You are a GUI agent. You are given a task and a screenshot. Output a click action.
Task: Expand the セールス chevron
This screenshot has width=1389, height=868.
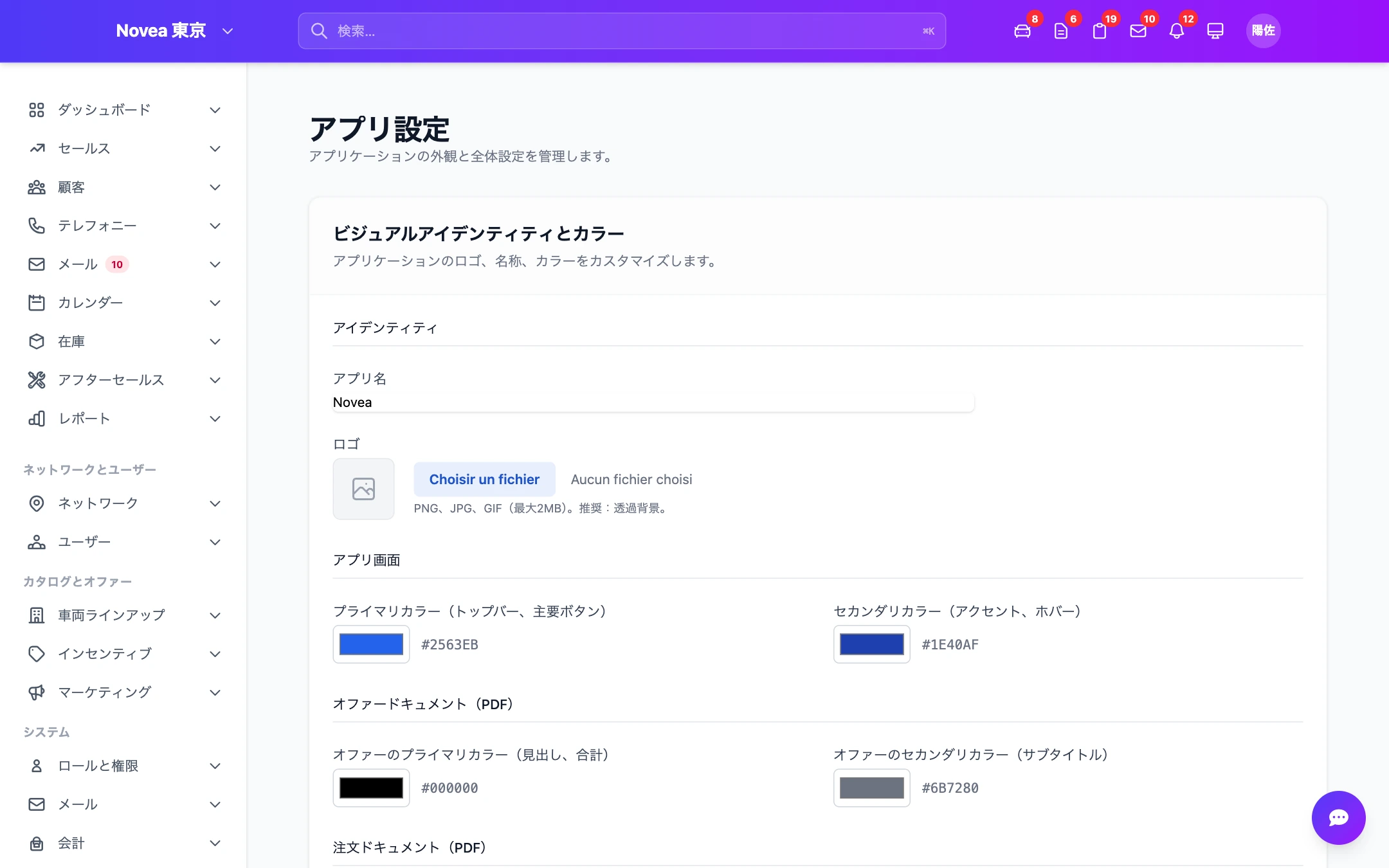(x=215, y=149)
